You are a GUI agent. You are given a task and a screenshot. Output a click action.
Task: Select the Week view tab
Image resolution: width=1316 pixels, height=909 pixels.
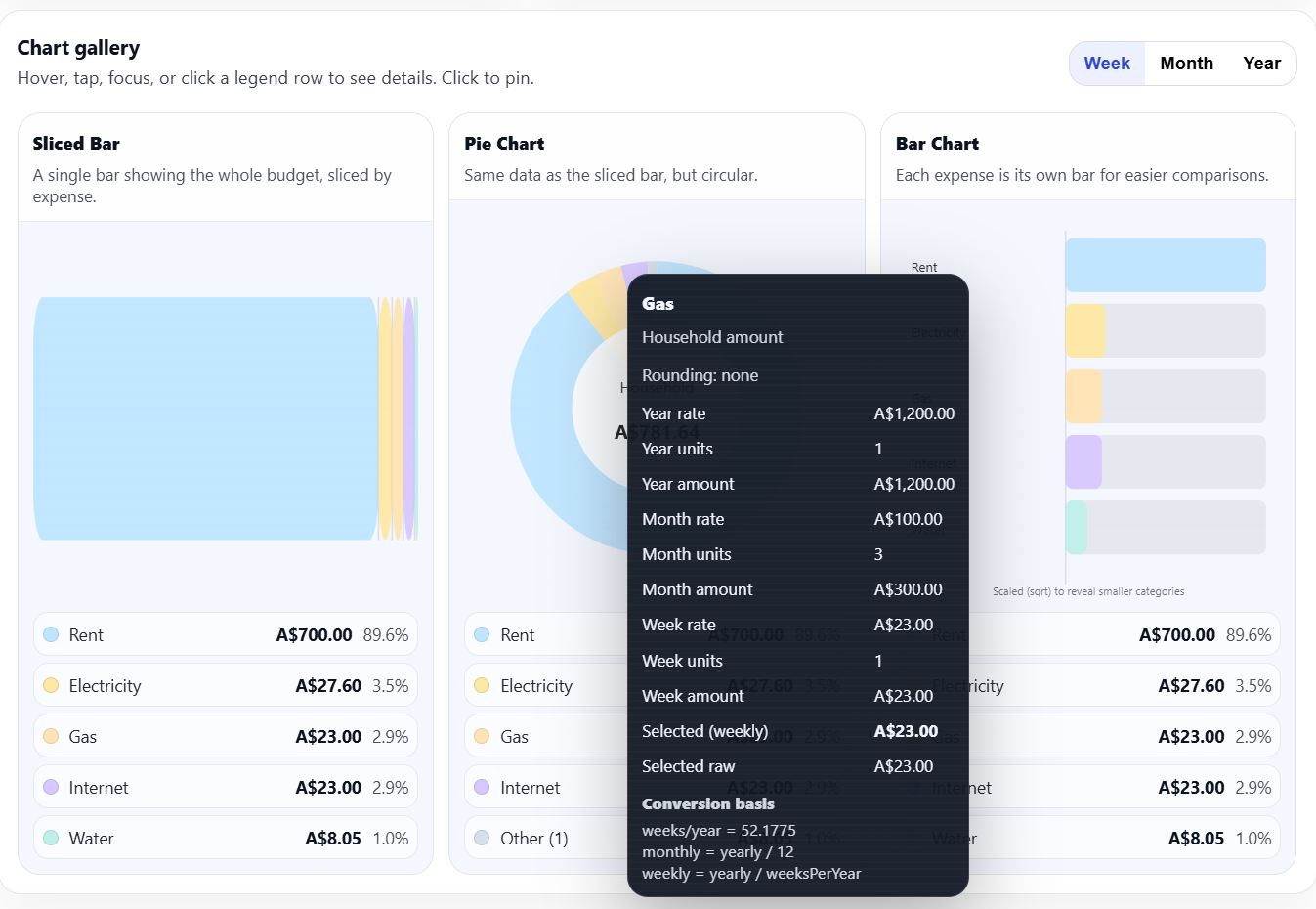coord(1106,63)
